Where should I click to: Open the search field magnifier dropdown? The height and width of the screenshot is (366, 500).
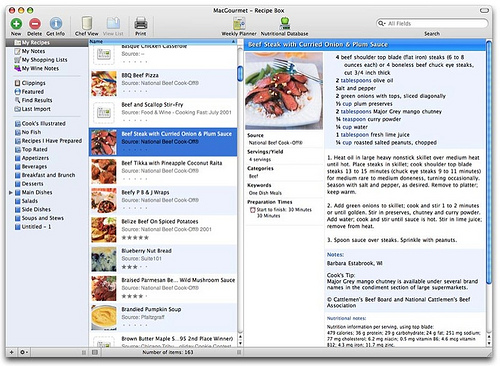(381, 23)
